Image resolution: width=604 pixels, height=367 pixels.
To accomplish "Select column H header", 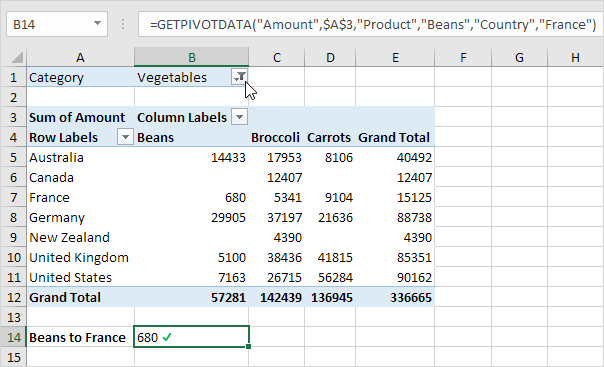I will [x=575, y=57].
